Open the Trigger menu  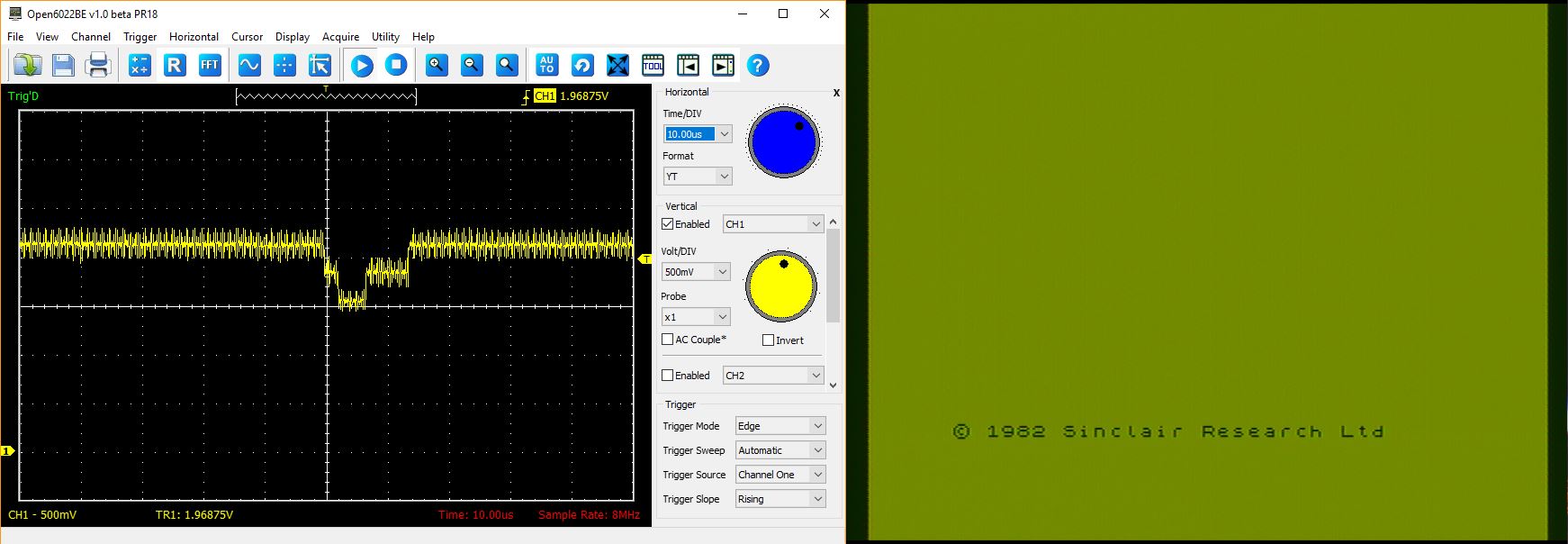tap(140, 37)
